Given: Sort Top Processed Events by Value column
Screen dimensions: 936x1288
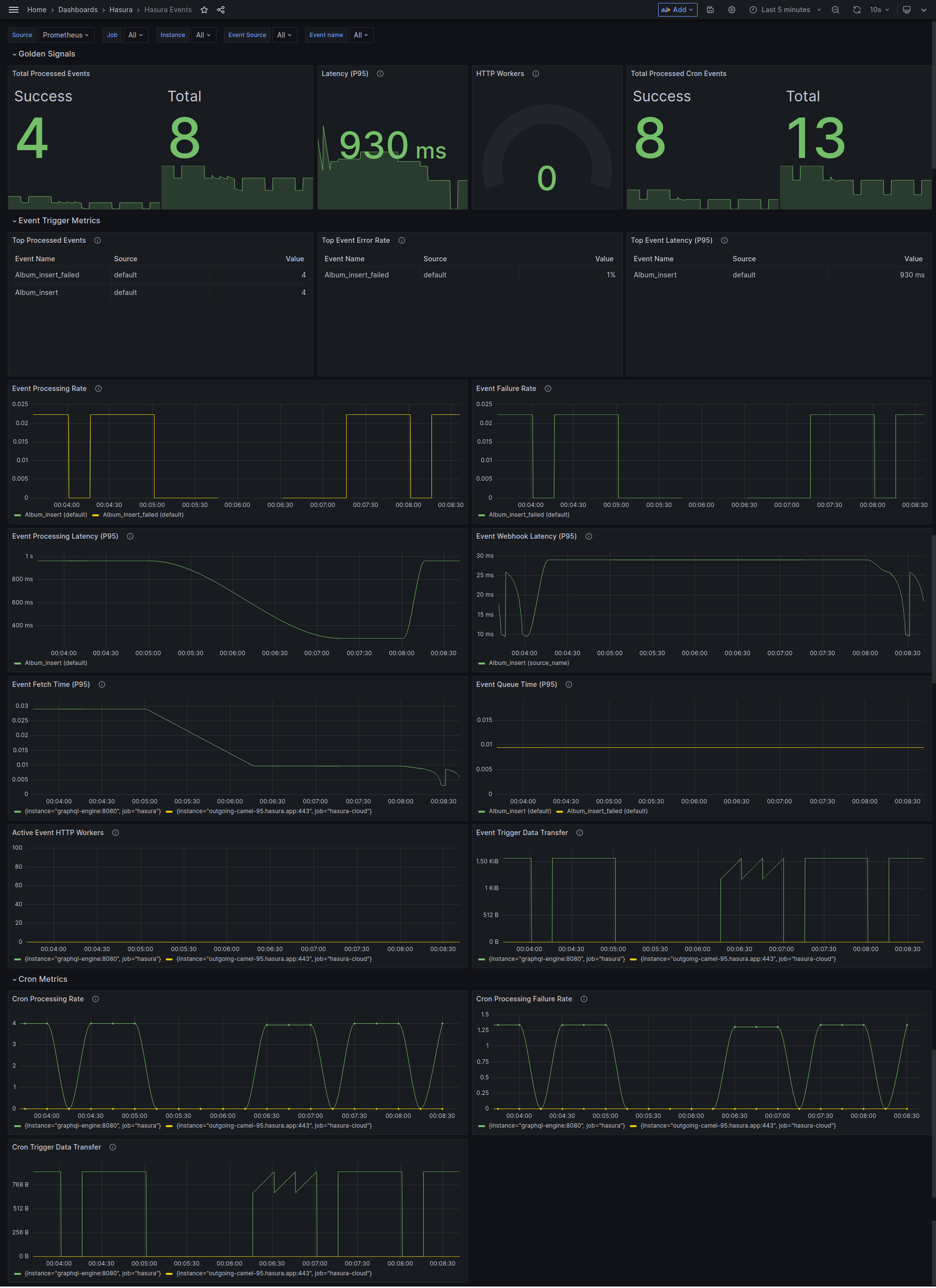Looking at the screenshot, I should (295, 259).
